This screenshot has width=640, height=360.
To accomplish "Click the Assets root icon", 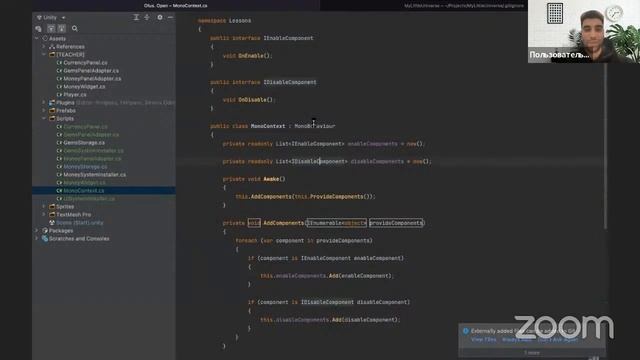I will pos(45,38).
